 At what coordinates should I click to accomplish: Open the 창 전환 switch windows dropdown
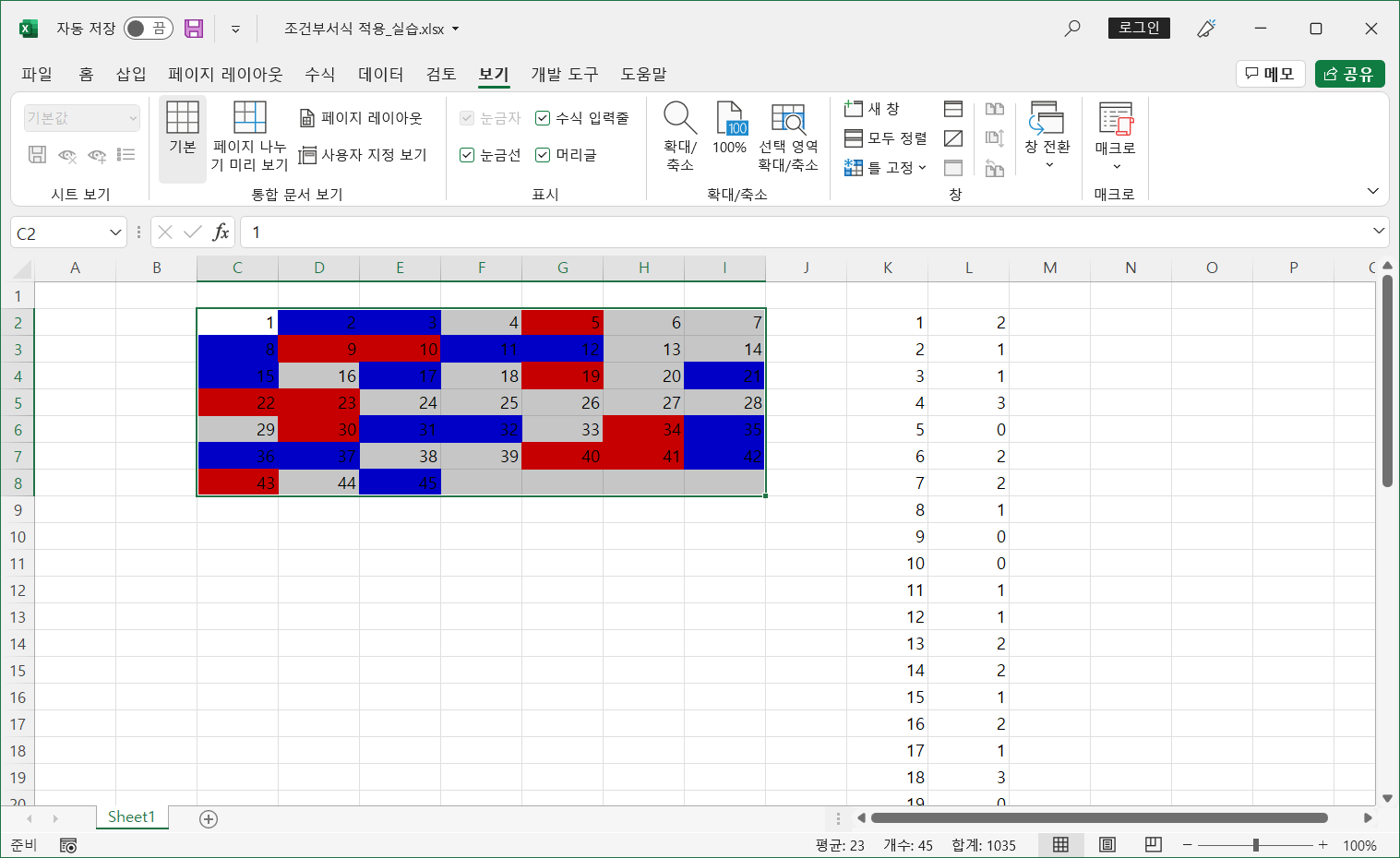coord(1047,136)
